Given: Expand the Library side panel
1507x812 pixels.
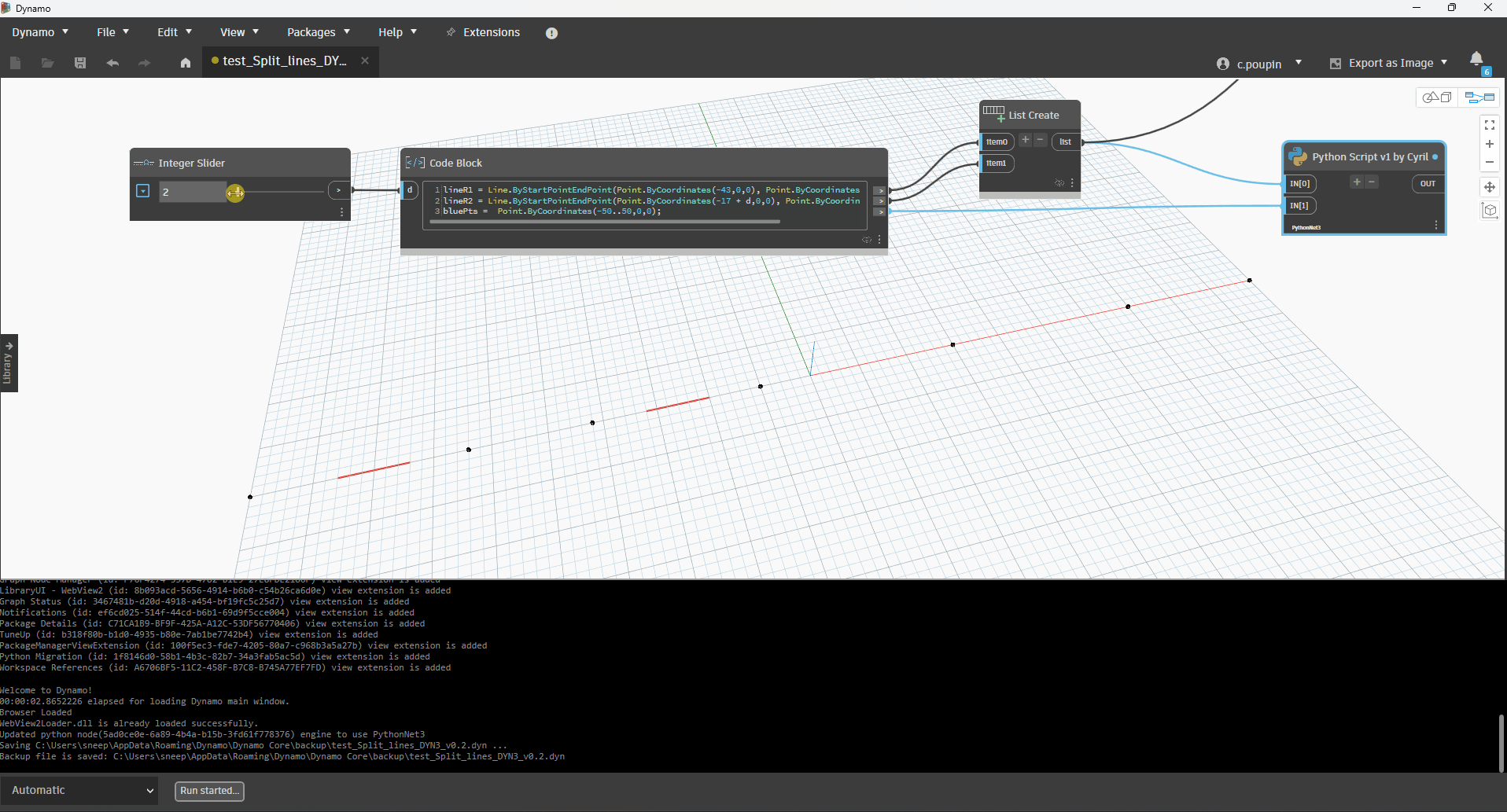Looking at the screenshot, I should [9, 363].
